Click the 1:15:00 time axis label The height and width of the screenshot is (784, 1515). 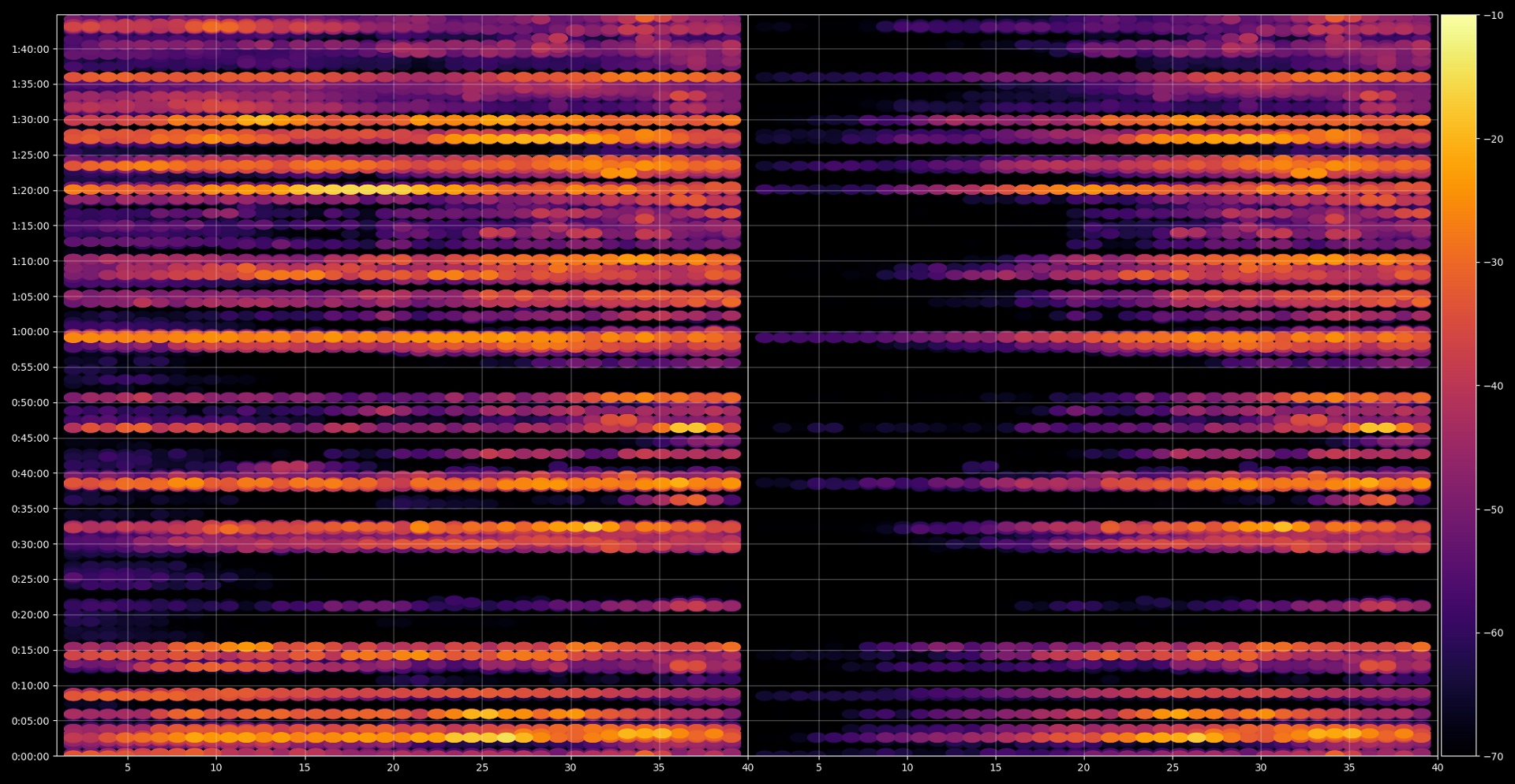30,226
